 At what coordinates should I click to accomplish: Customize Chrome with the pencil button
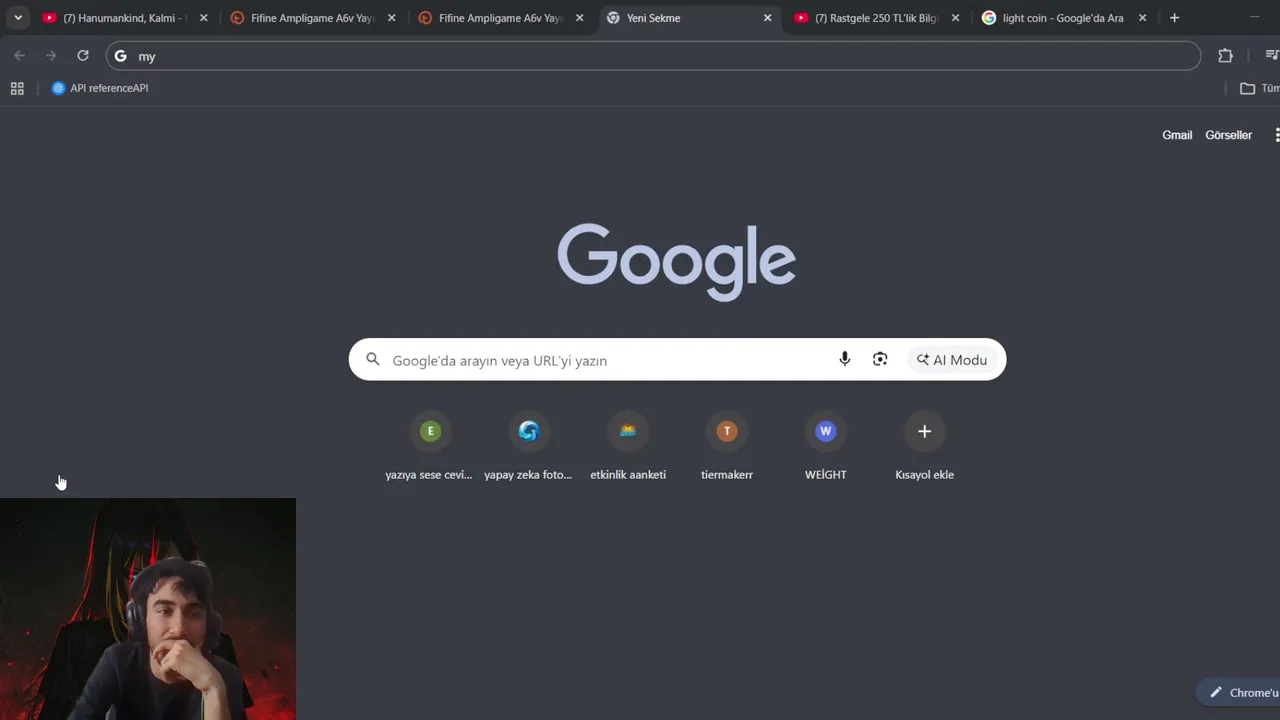coord(1240,692)
